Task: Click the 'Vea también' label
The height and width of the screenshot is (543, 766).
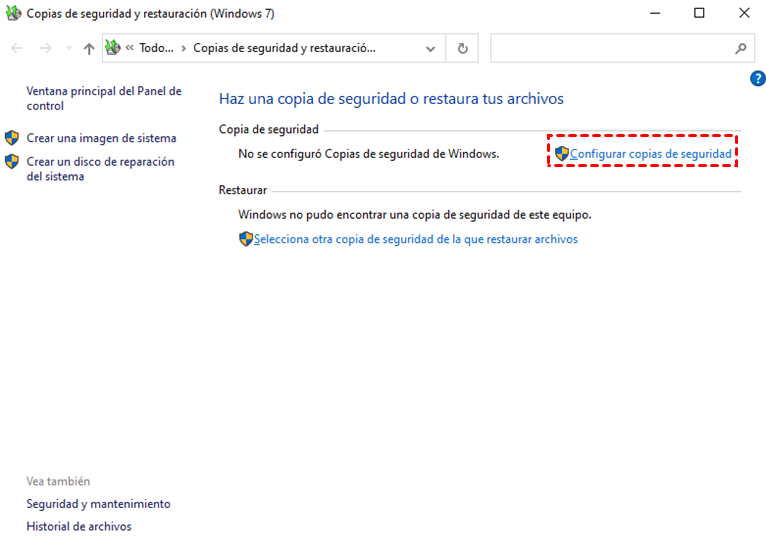Action: click(58, 481)
